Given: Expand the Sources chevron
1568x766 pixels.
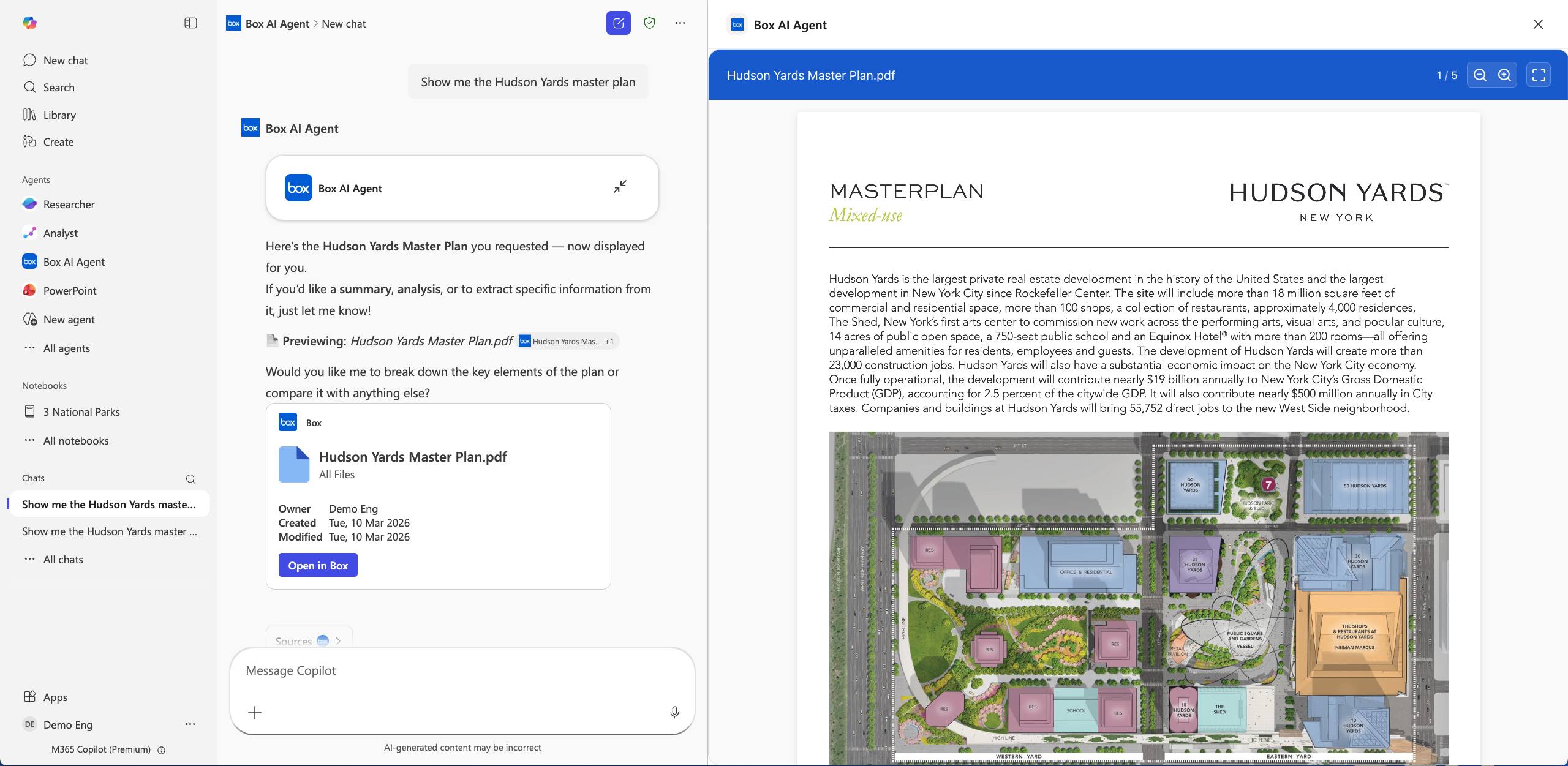Looking at the screenshot, I should tap(337, 641).
